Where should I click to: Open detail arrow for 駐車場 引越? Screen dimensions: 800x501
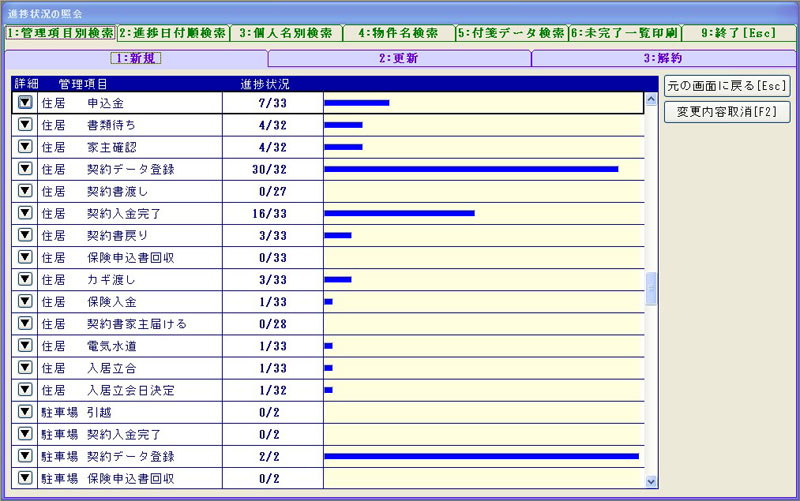point(25,412)
